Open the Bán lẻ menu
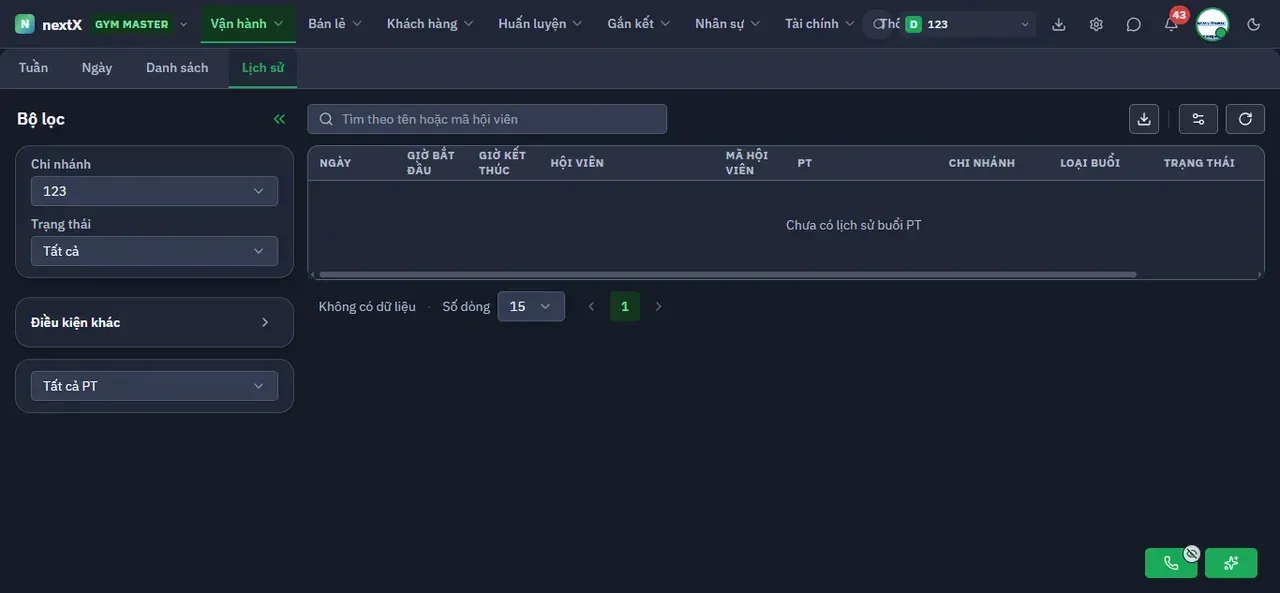 pos(335,24)
